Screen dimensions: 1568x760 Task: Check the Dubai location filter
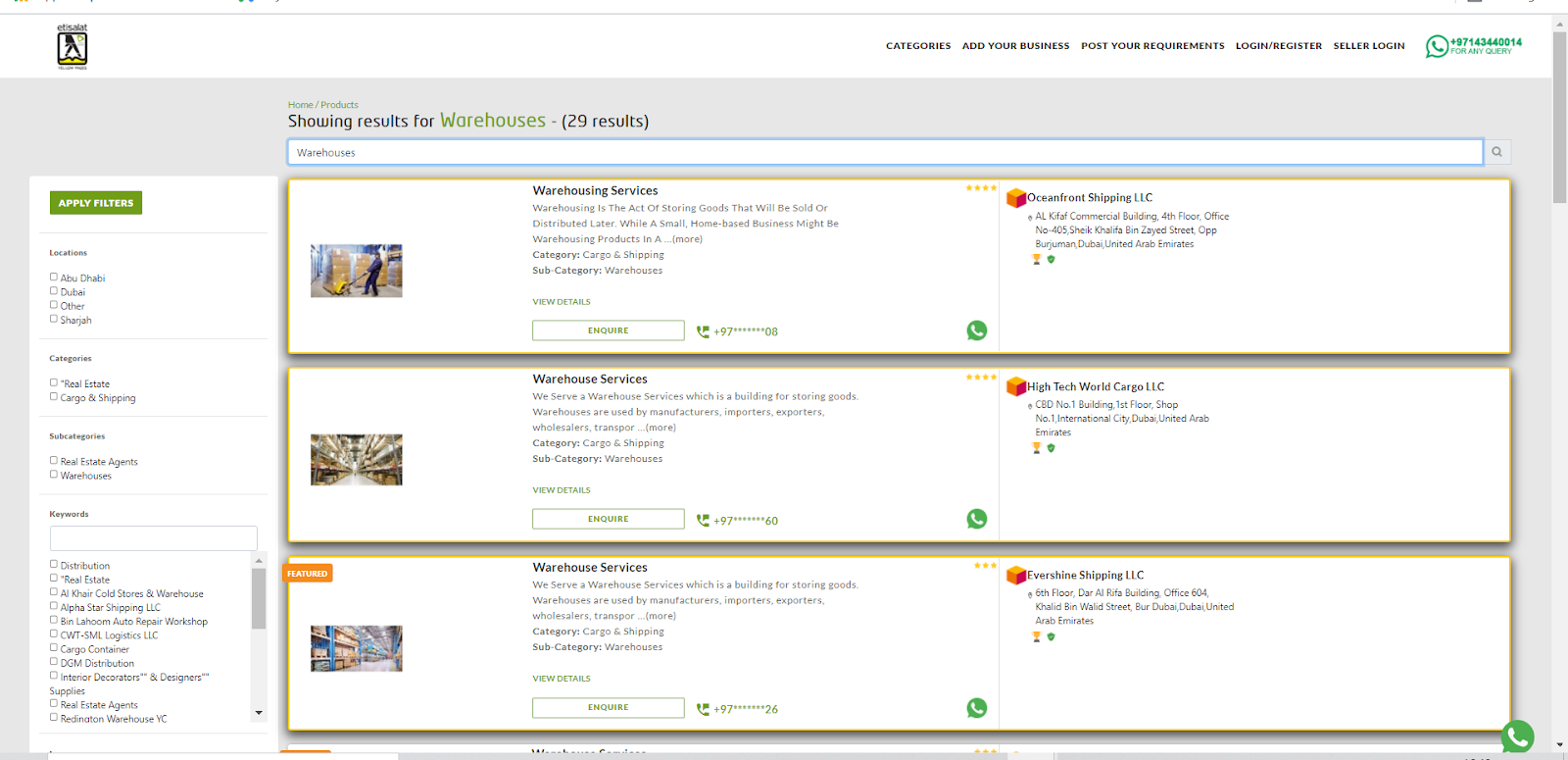[54, 290]
